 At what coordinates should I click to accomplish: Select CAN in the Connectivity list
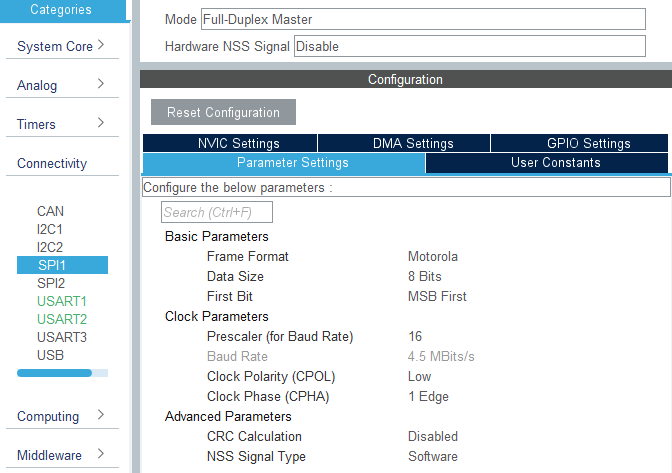pyautogui.click(x=50, y=211)
